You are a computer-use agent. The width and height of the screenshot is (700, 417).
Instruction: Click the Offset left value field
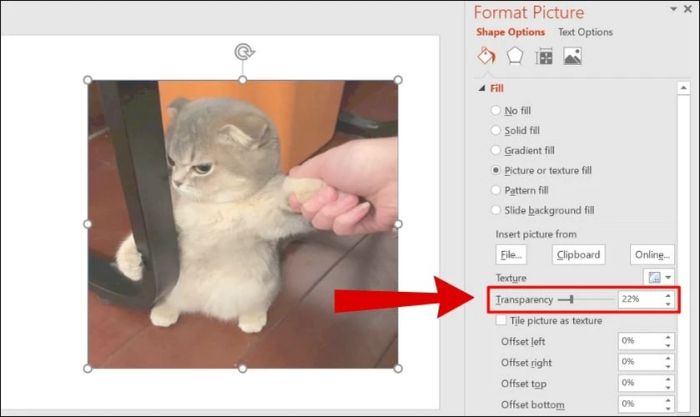click(640, 341)
